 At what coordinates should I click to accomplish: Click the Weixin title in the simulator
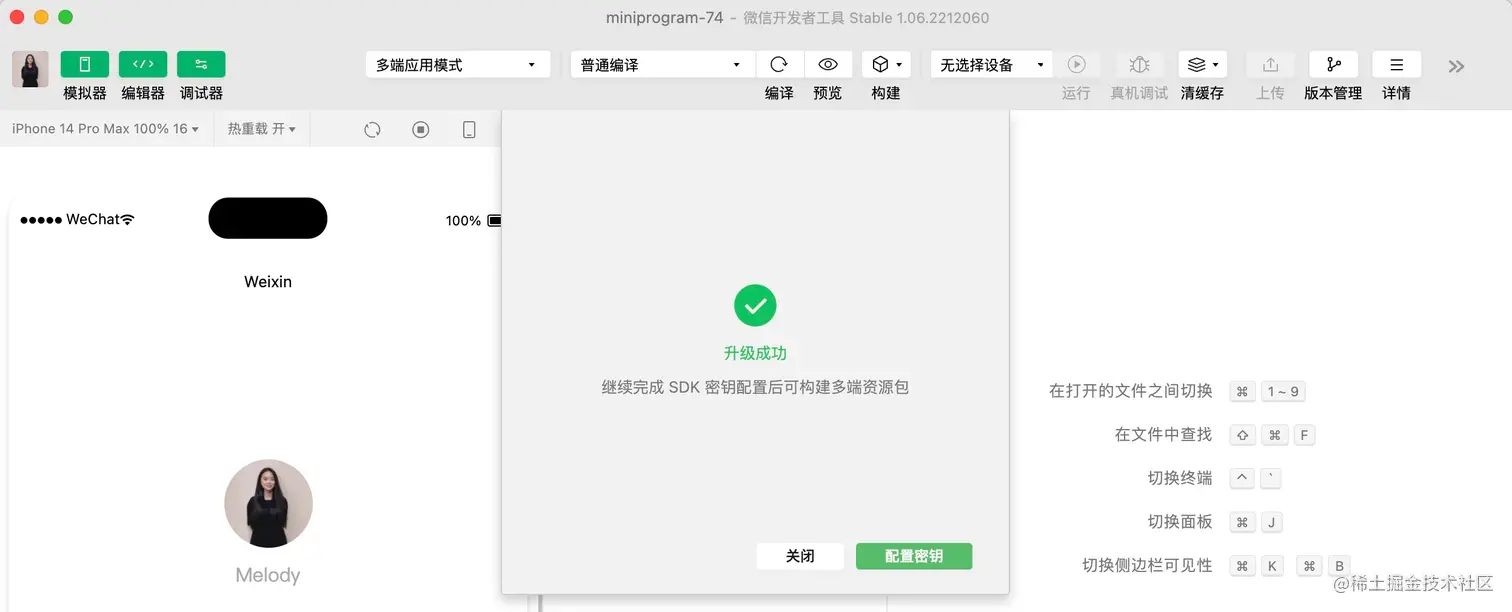[x=268, y=282]
